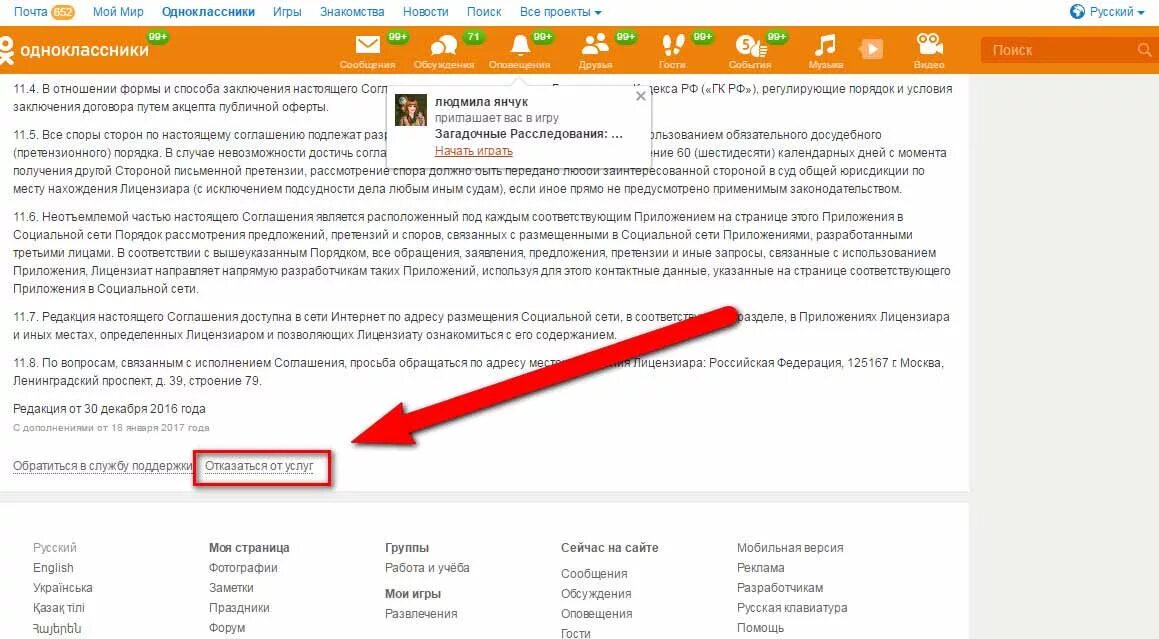Open Обсуждения link in footer
This screenshot has height=639, width=1159.
596,594
